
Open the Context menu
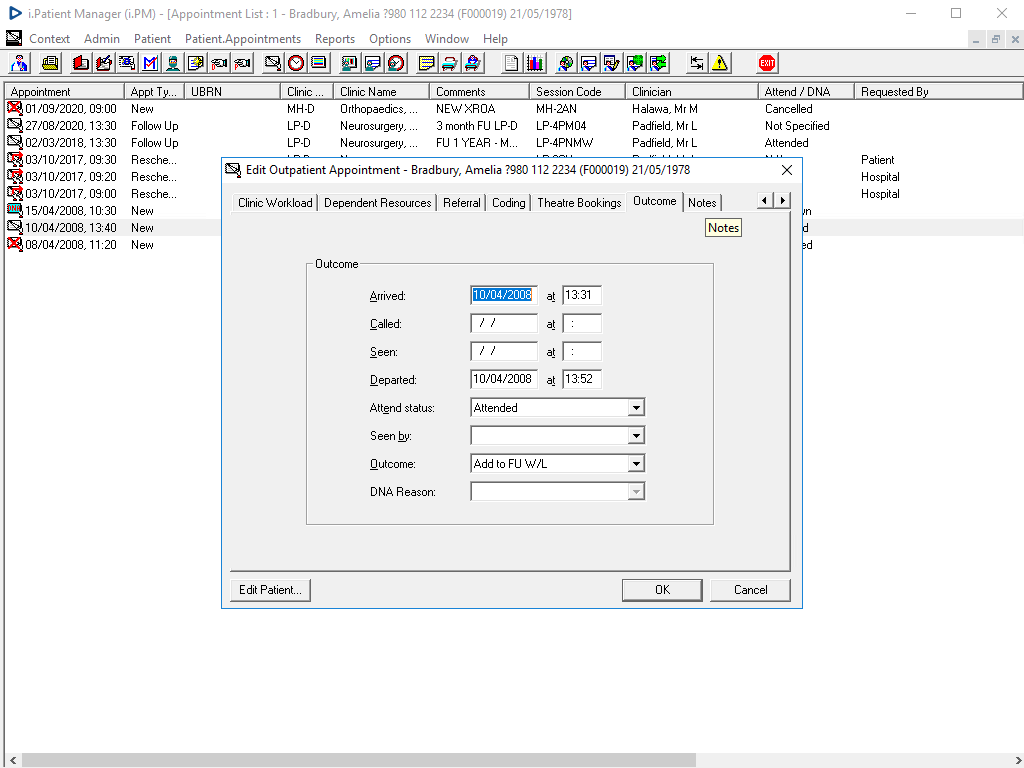coord(49,39)
